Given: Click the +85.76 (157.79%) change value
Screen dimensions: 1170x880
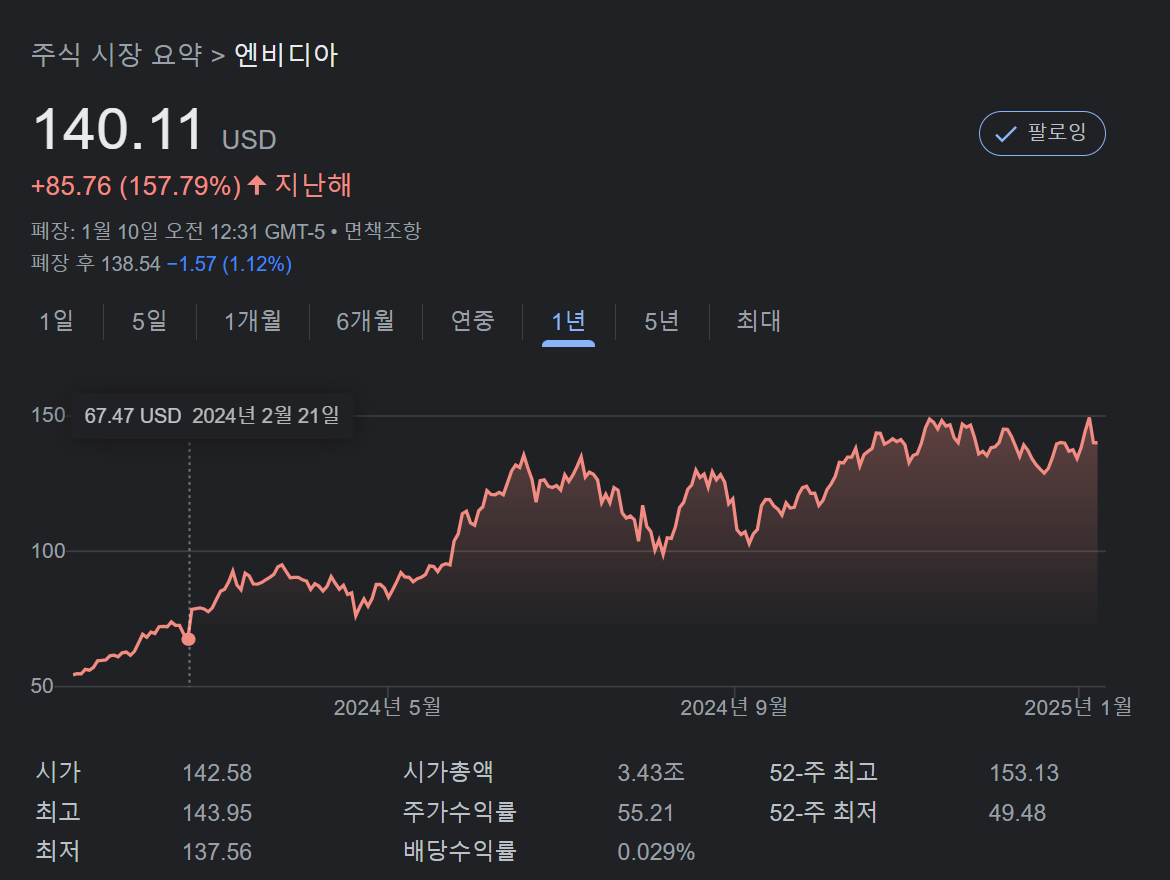Looking at the screenshot, I should [136, 186].
